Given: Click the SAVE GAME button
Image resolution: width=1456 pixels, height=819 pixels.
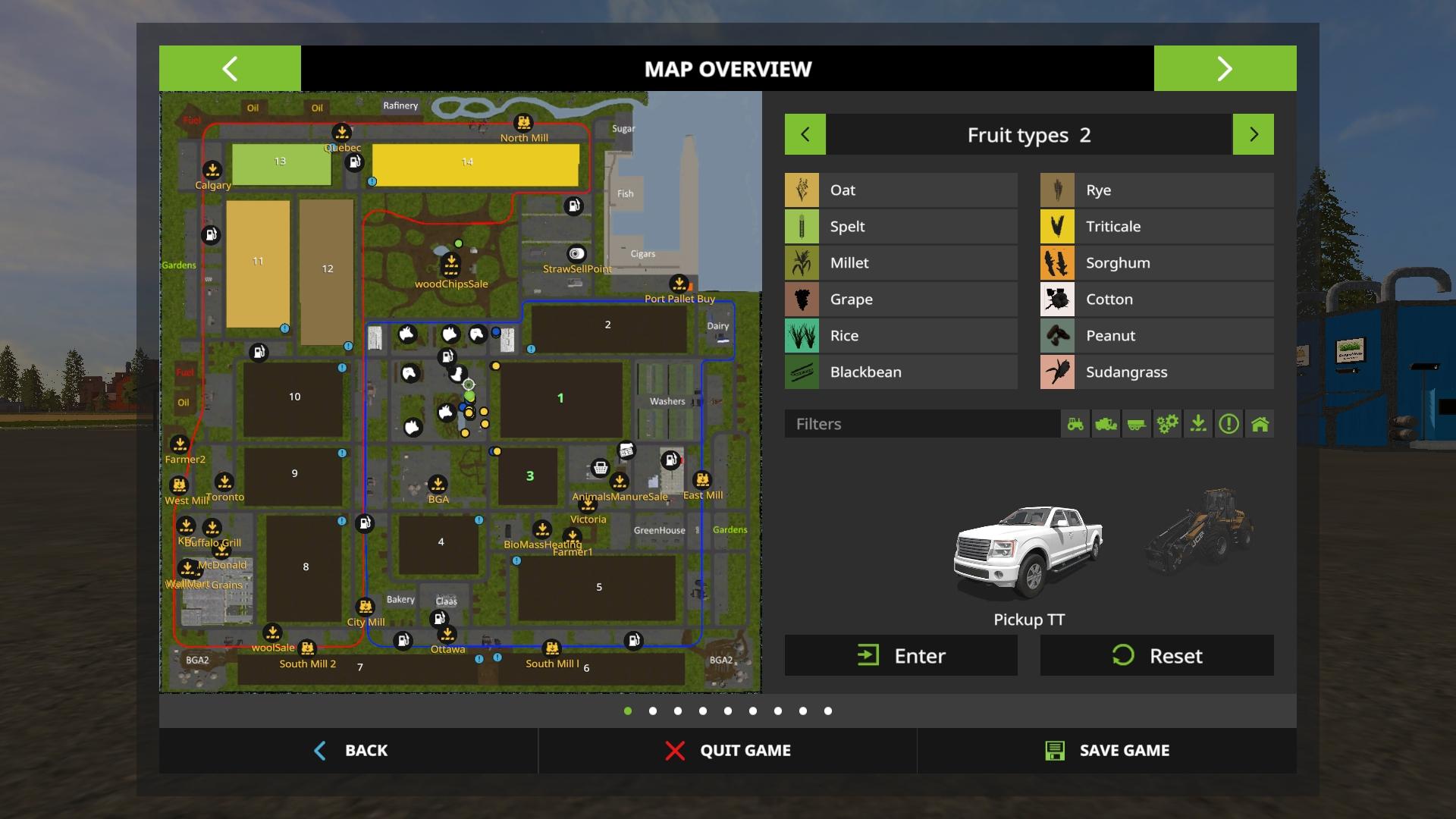Looking at the screenshot, I should point(1107,751).
